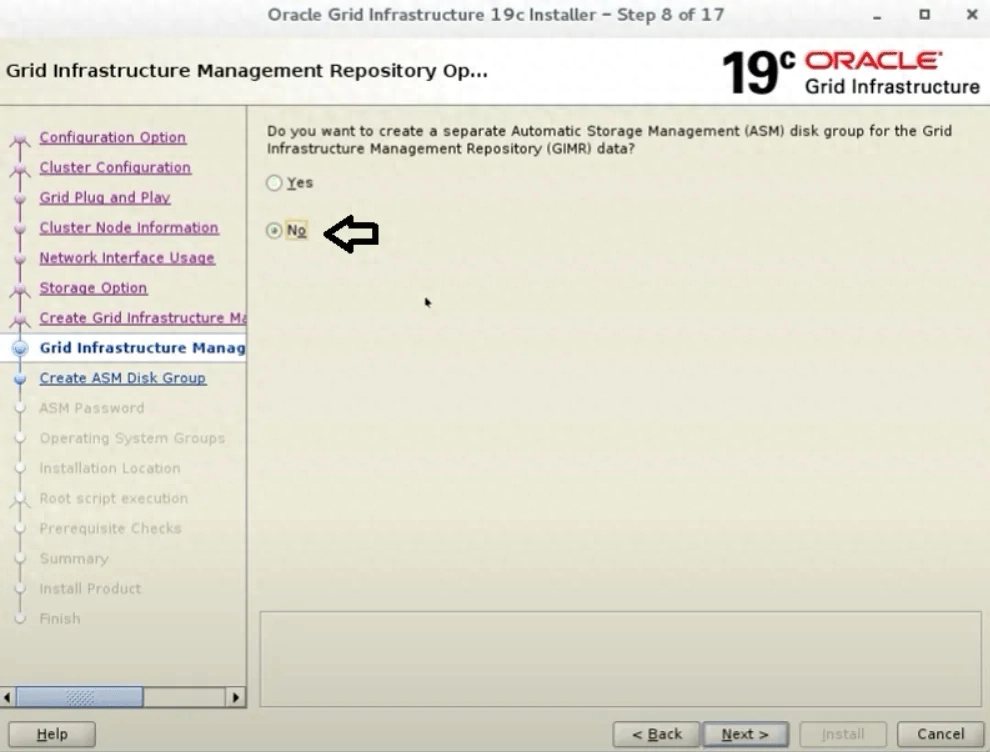Click the step icon next to Storage Option
Screen dimensions: 990x752
[22, 287]
